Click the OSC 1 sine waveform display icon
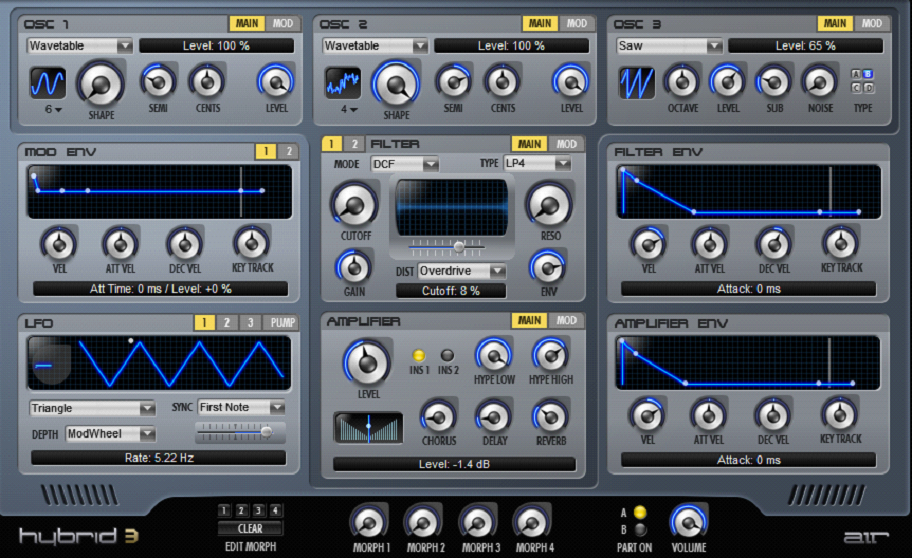The height and width of the screenshot is (558, 912). coord(48,84)
